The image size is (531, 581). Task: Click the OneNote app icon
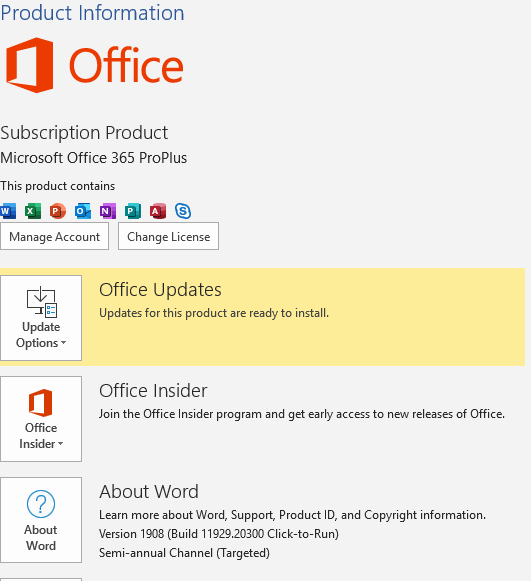tap(108, 211)
